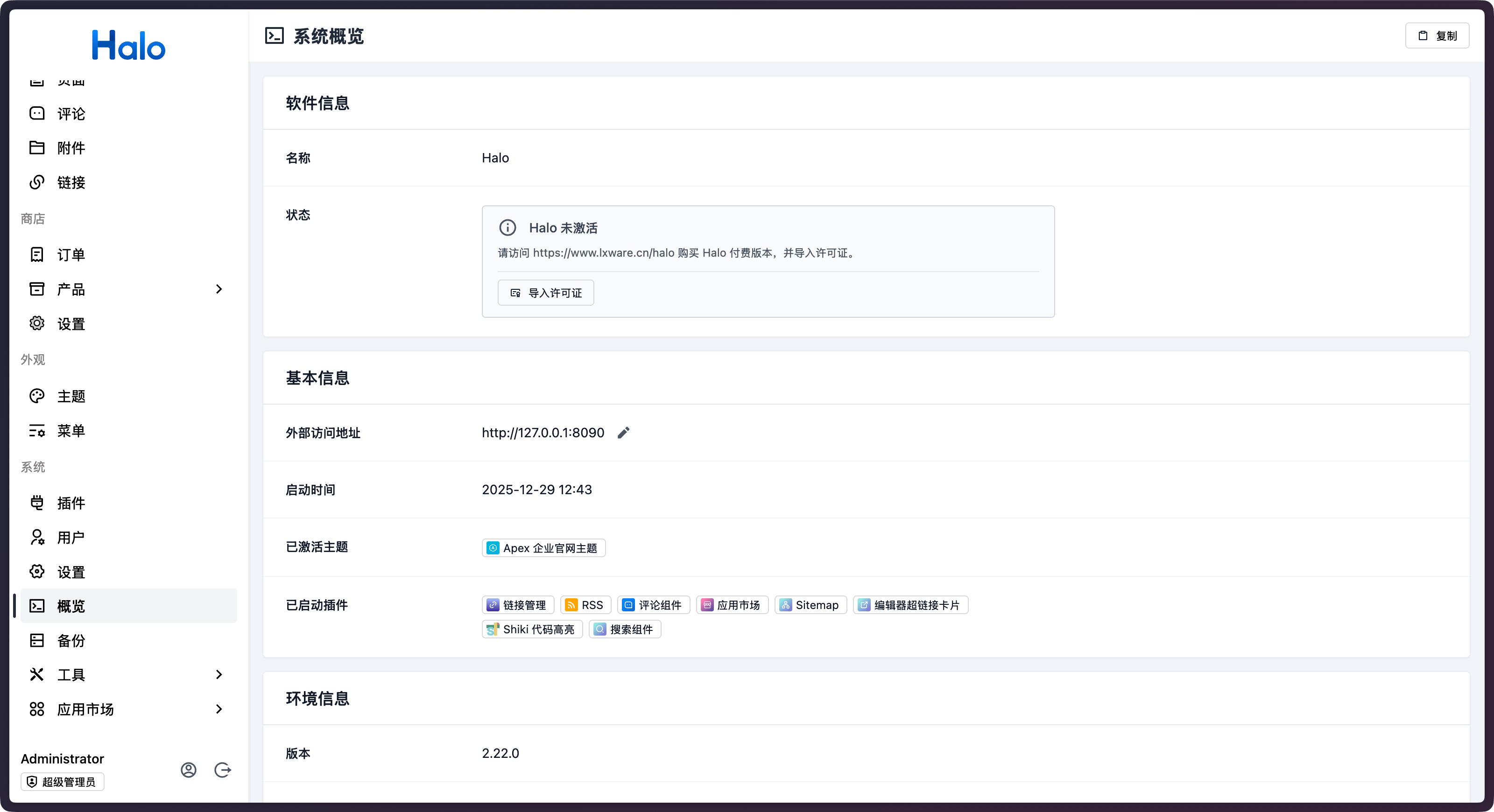The height and width of the screenshot is (812, 1494).
Task: Expand the 应用市场 sidebar submenu
Action: tap(218, 709)
